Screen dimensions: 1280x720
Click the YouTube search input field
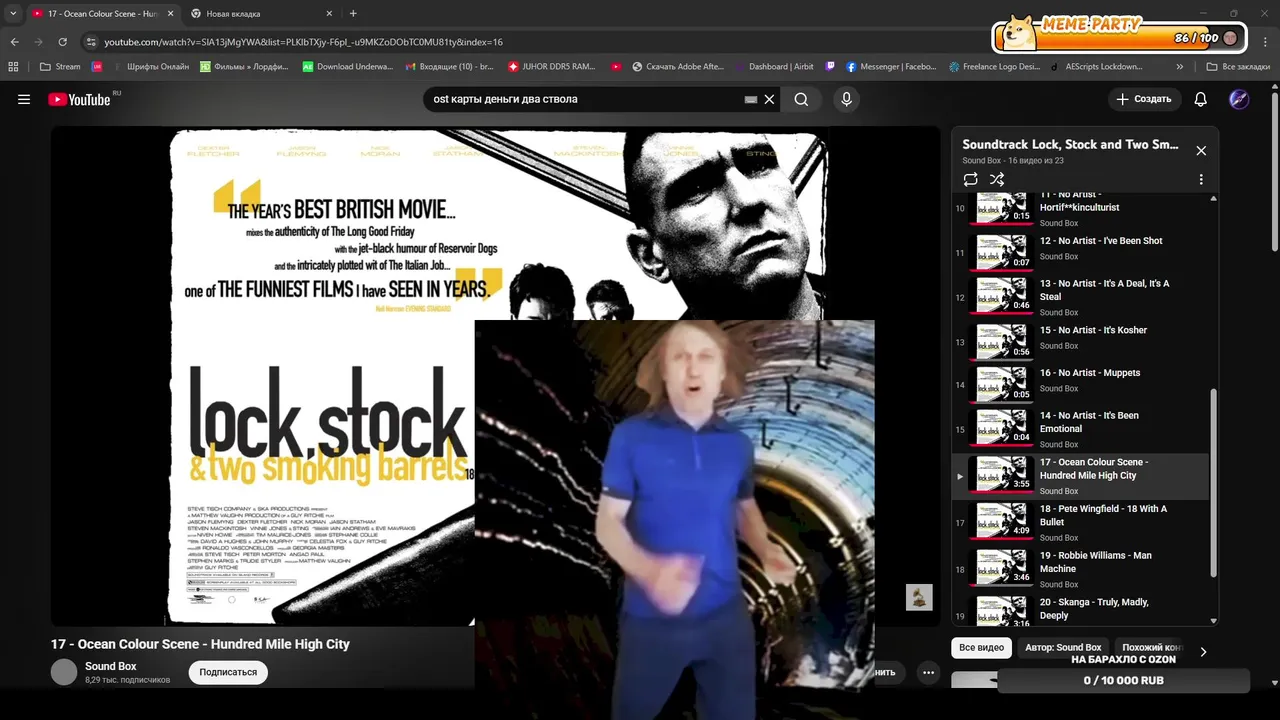click(x=585, y=99)
